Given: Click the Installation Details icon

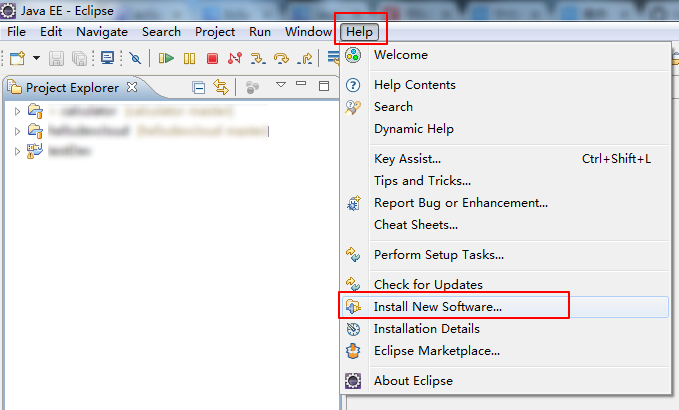Looking at the screenshot, I should pos(353,329).
